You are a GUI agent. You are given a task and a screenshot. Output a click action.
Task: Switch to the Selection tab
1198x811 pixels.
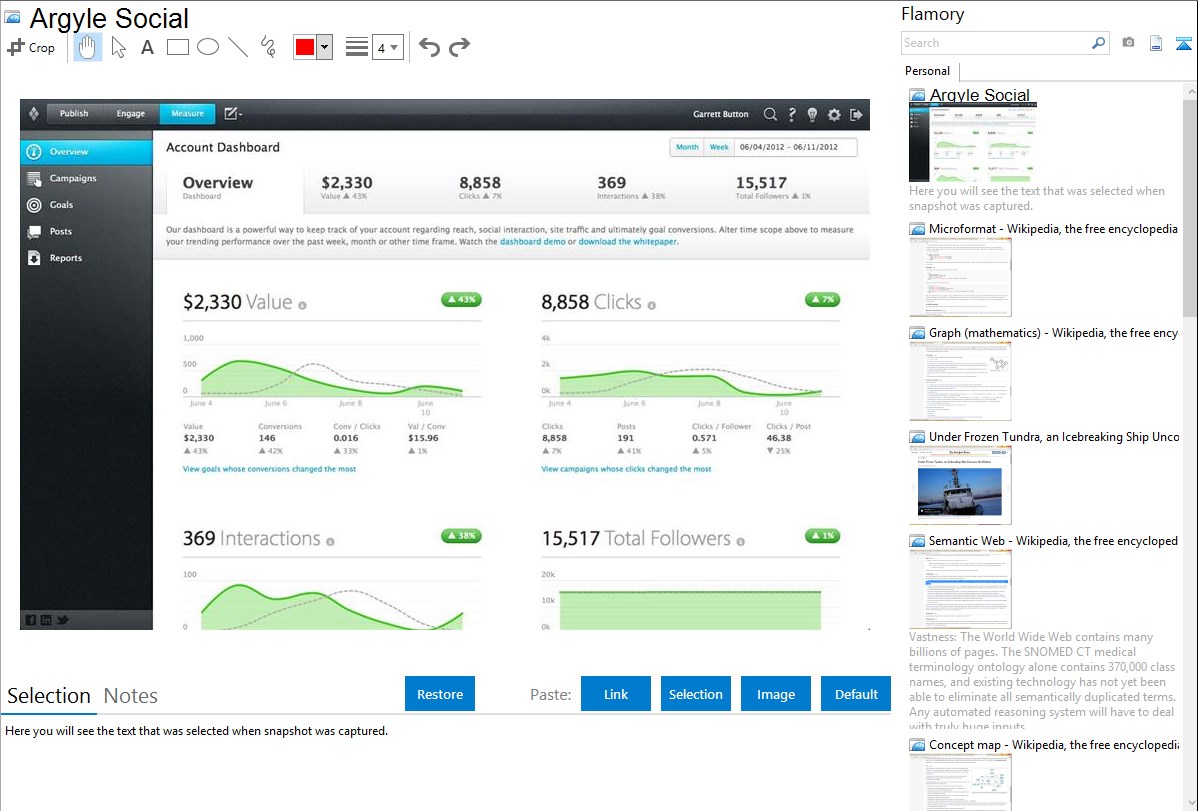coord(49,696)
